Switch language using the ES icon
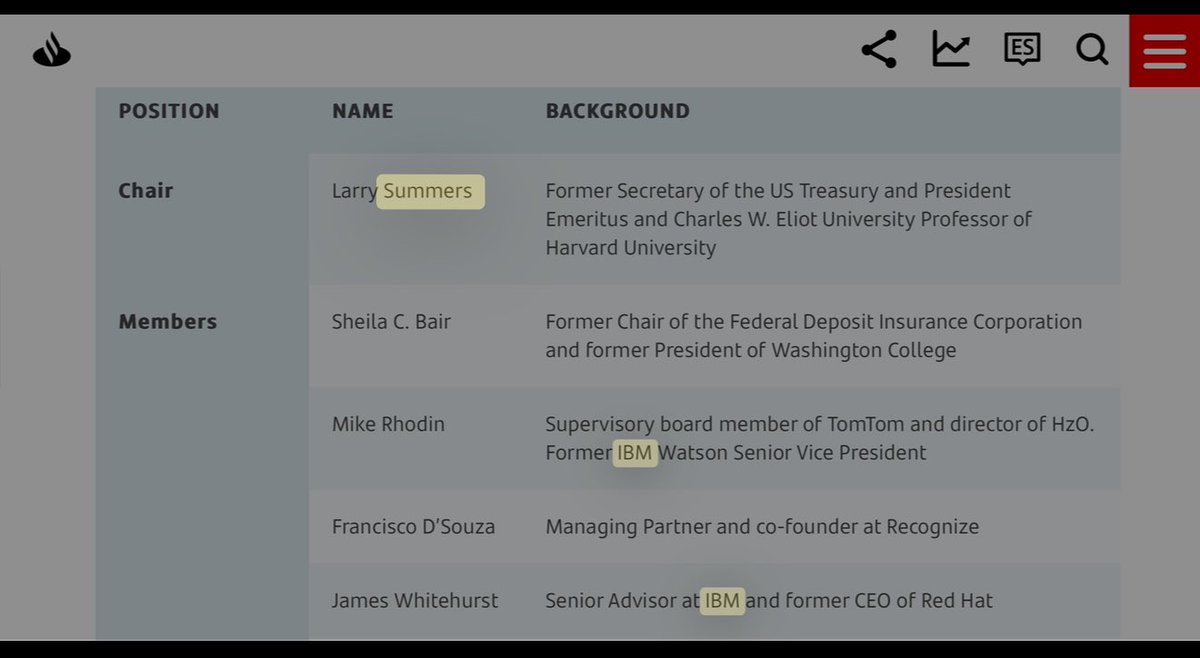 click(x=1021, y=49)
